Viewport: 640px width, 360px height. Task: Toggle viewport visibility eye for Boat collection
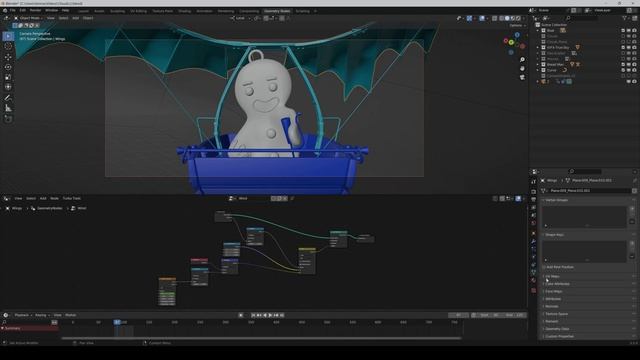click(629, 31)
